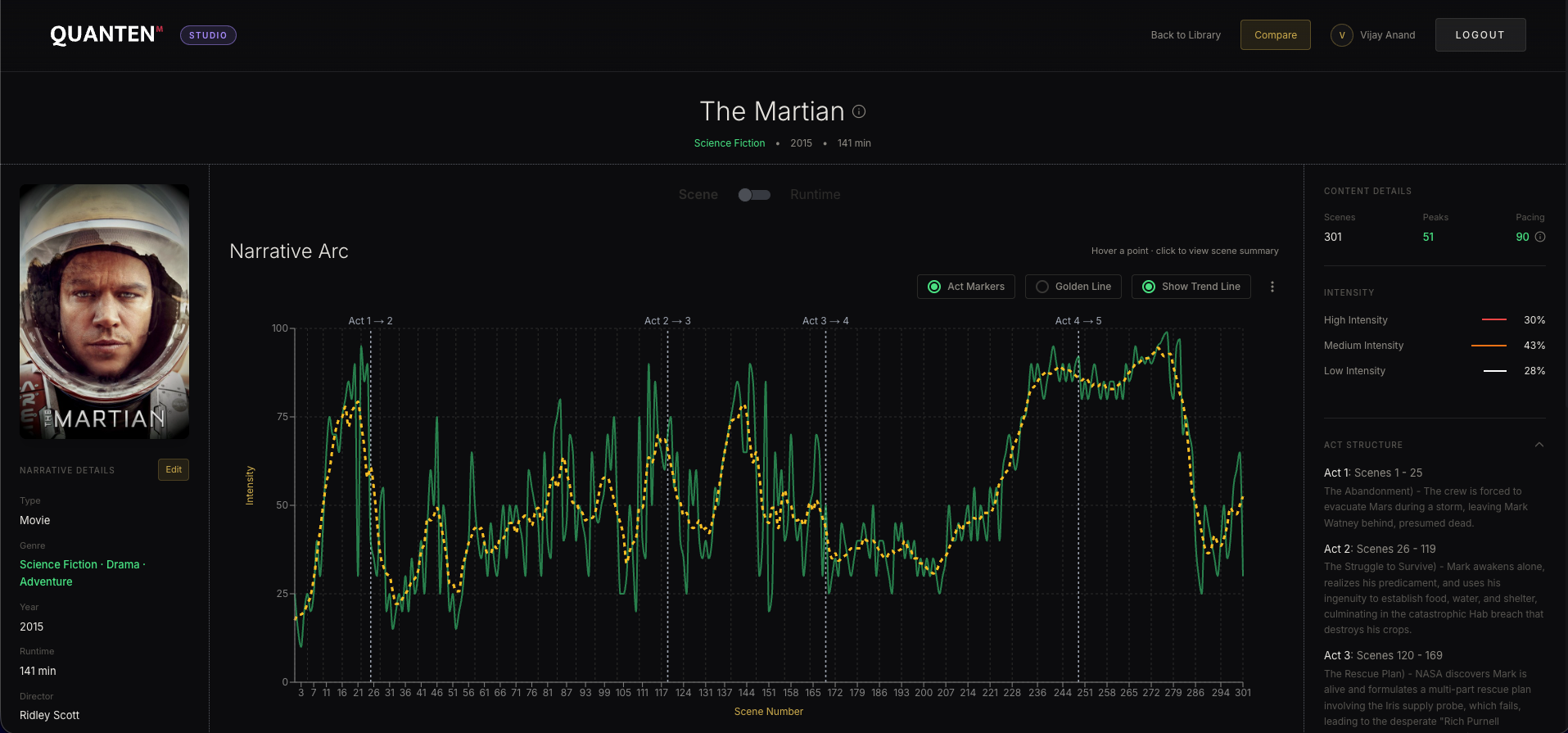The image size is (1568, 733).
Task: Edit the narrative details
Action: point(174,469)
